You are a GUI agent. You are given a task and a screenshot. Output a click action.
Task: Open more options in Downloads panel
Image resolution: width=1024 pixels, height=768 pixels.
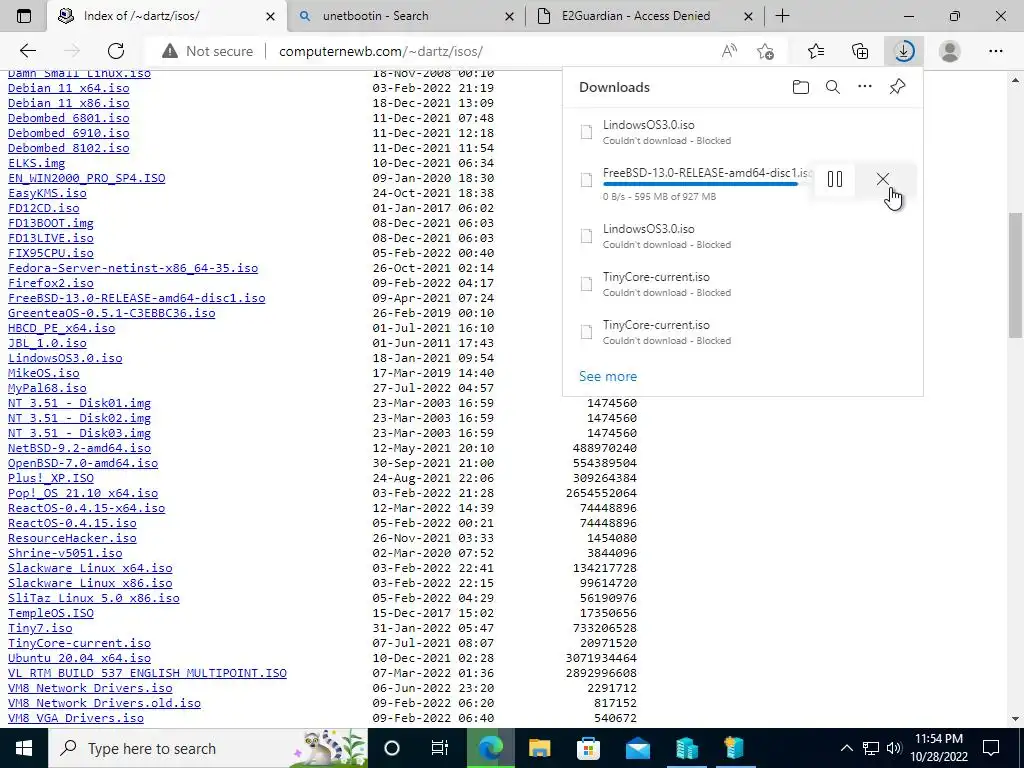coord(865,86)
